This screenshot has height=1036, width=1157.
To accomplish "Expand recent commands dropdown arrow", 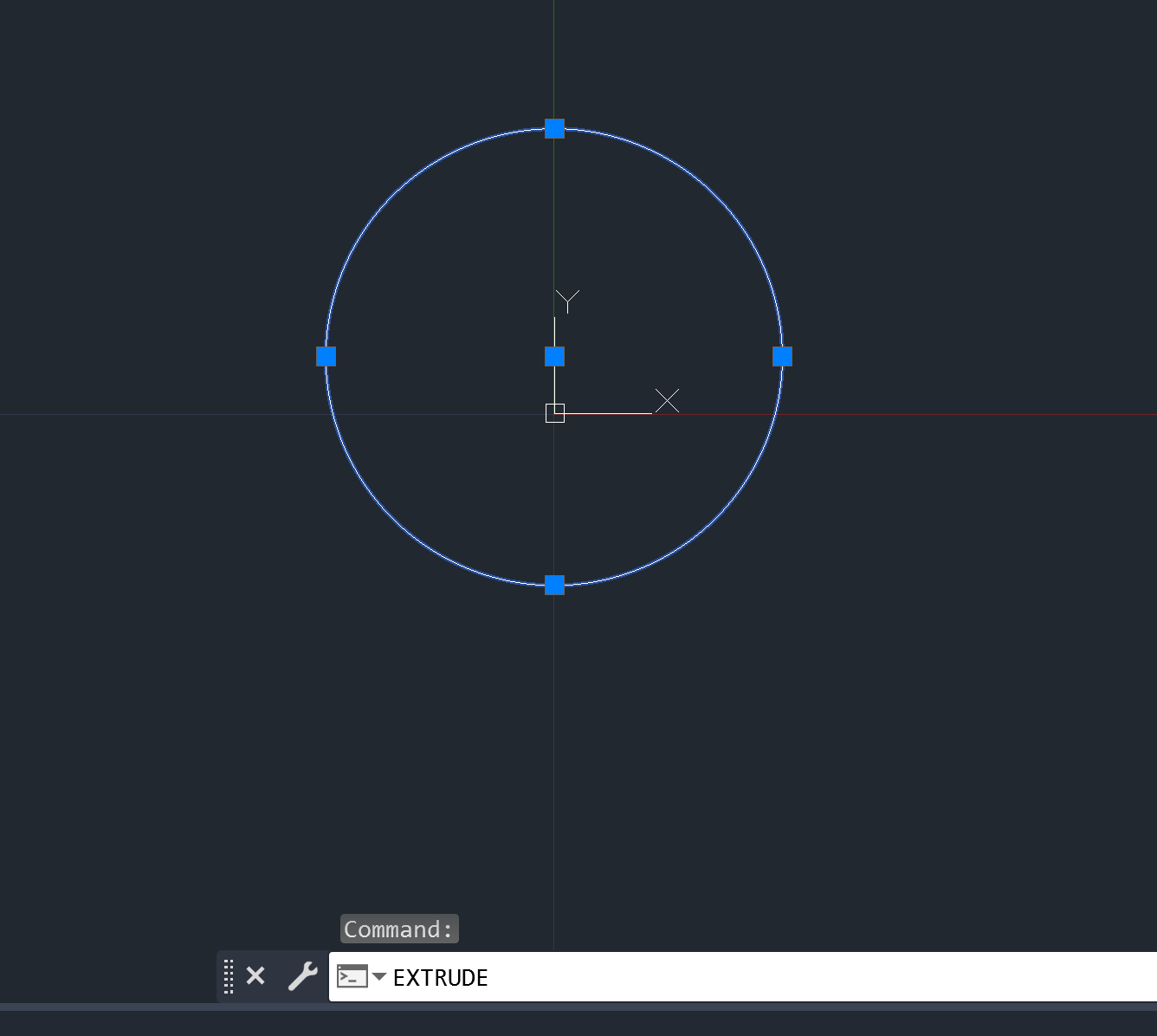I will pyautogui.click(x=379, y=976).
